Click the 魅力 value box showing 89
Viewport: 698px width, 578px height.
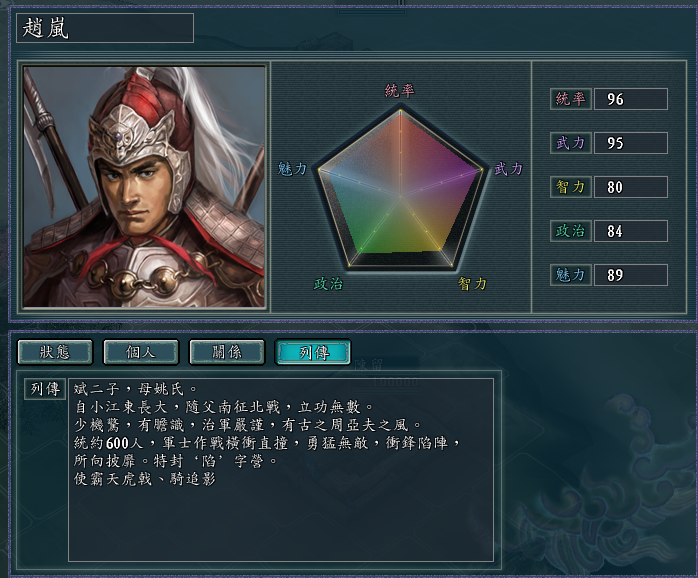pos(630,275)
